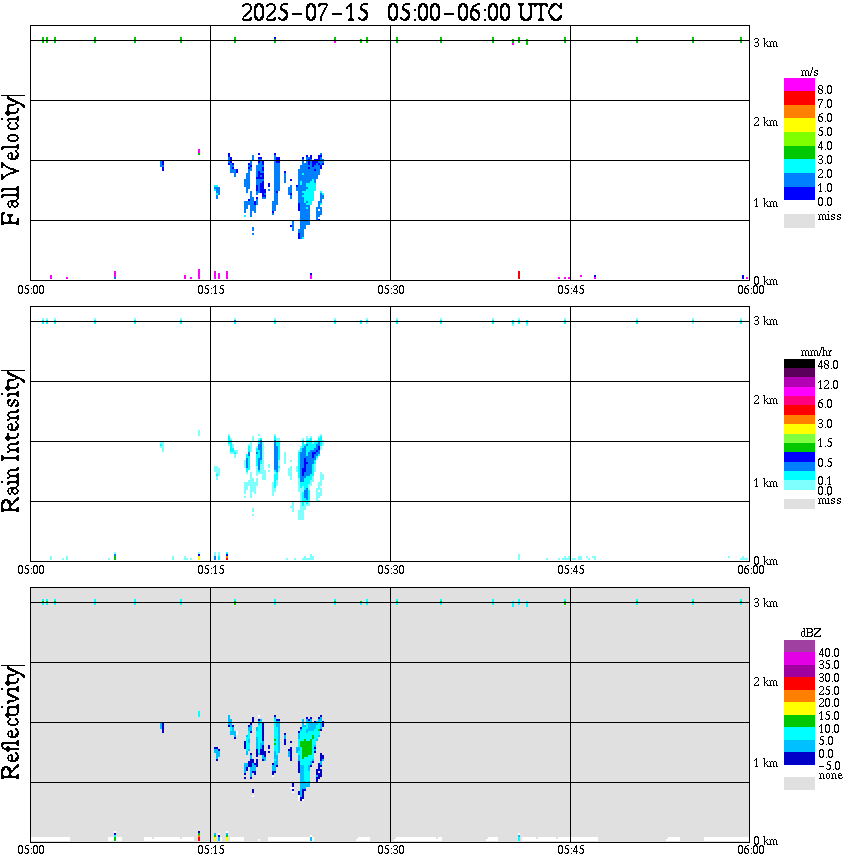Pick the purple 12.0 mm/hr legend swatch
Image resolution: width=850 pixels, height=868 pixels.
click(x=799, y=382)
